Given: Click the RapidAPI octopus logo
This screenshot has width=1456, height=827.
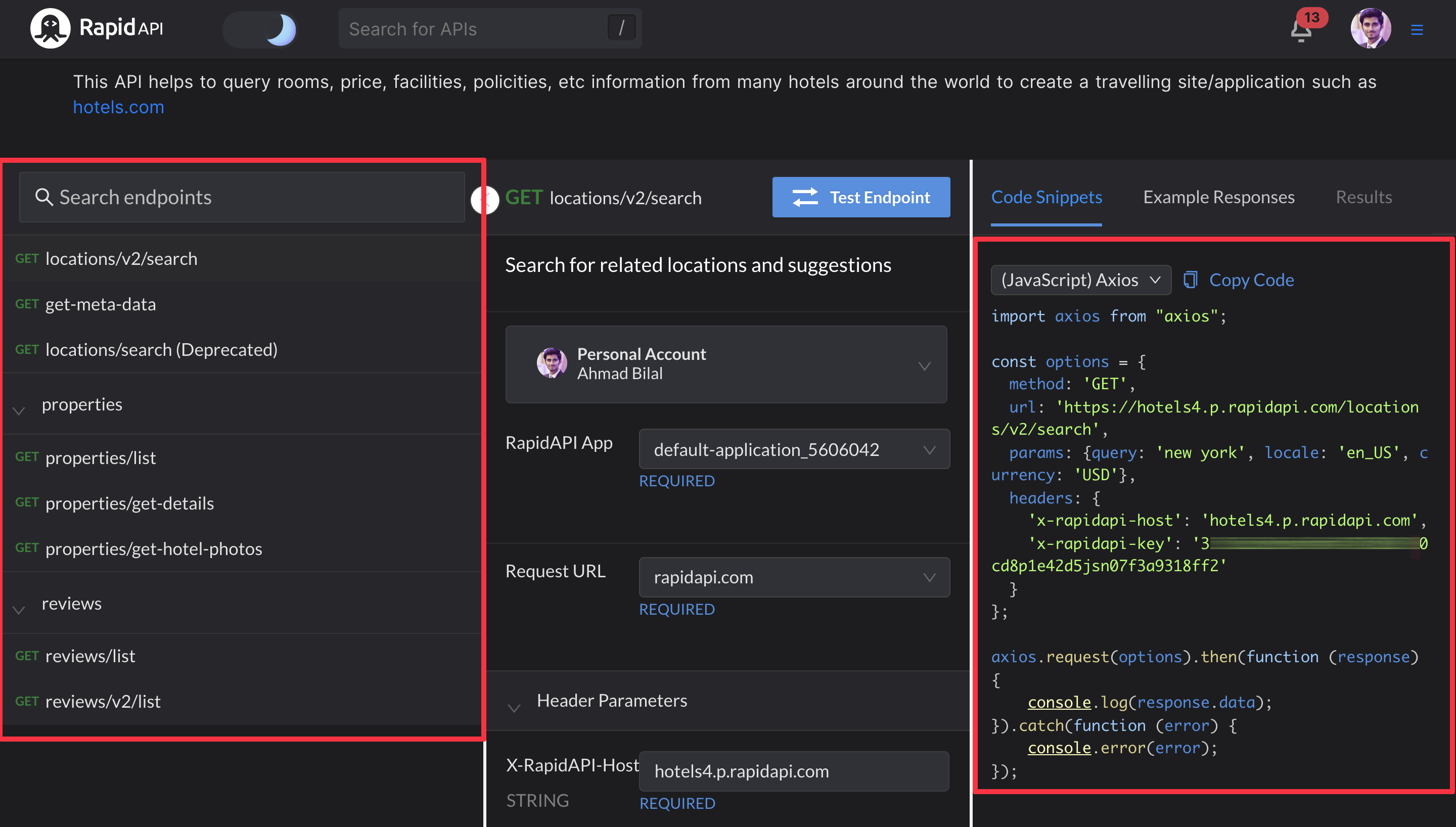Looking at the screenshot, I should 50,28.
